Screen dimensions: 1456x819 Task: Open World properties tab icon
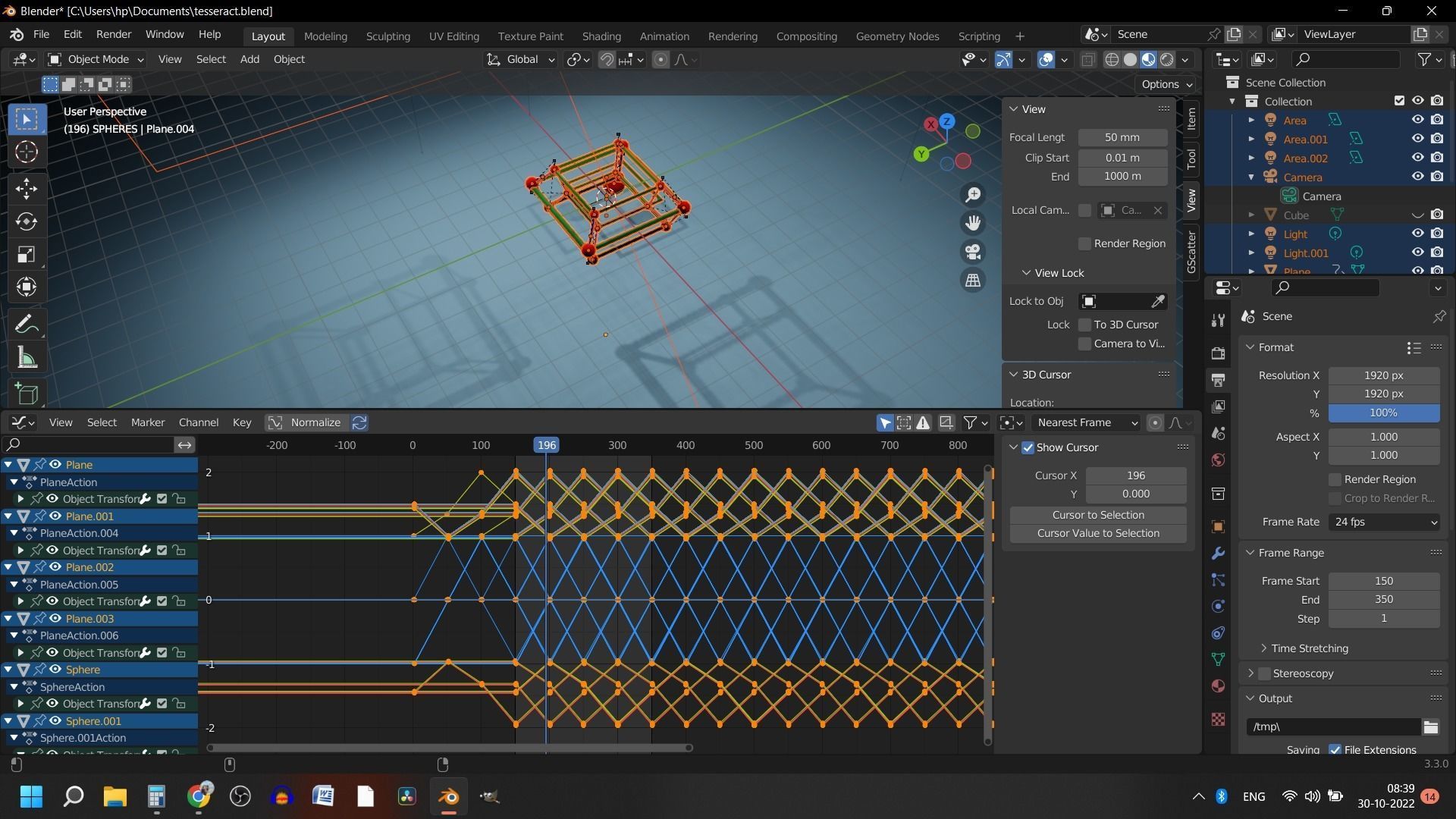click(1218, 460)
